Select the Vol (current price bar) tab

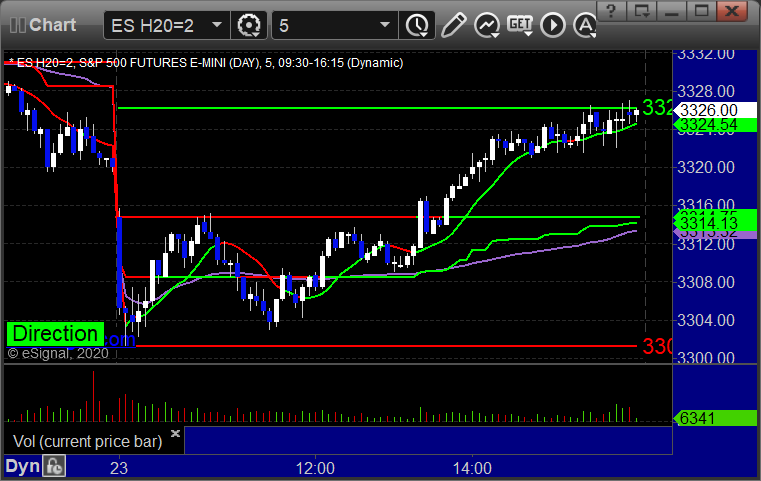pyautogui.click(x=88, y=442)
